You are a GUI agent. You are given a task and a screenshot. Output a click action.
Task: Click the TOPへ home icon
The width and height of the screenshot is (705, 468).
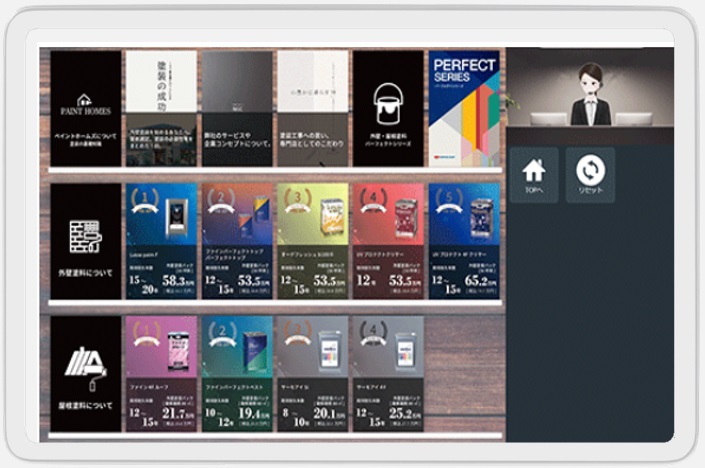534,174
